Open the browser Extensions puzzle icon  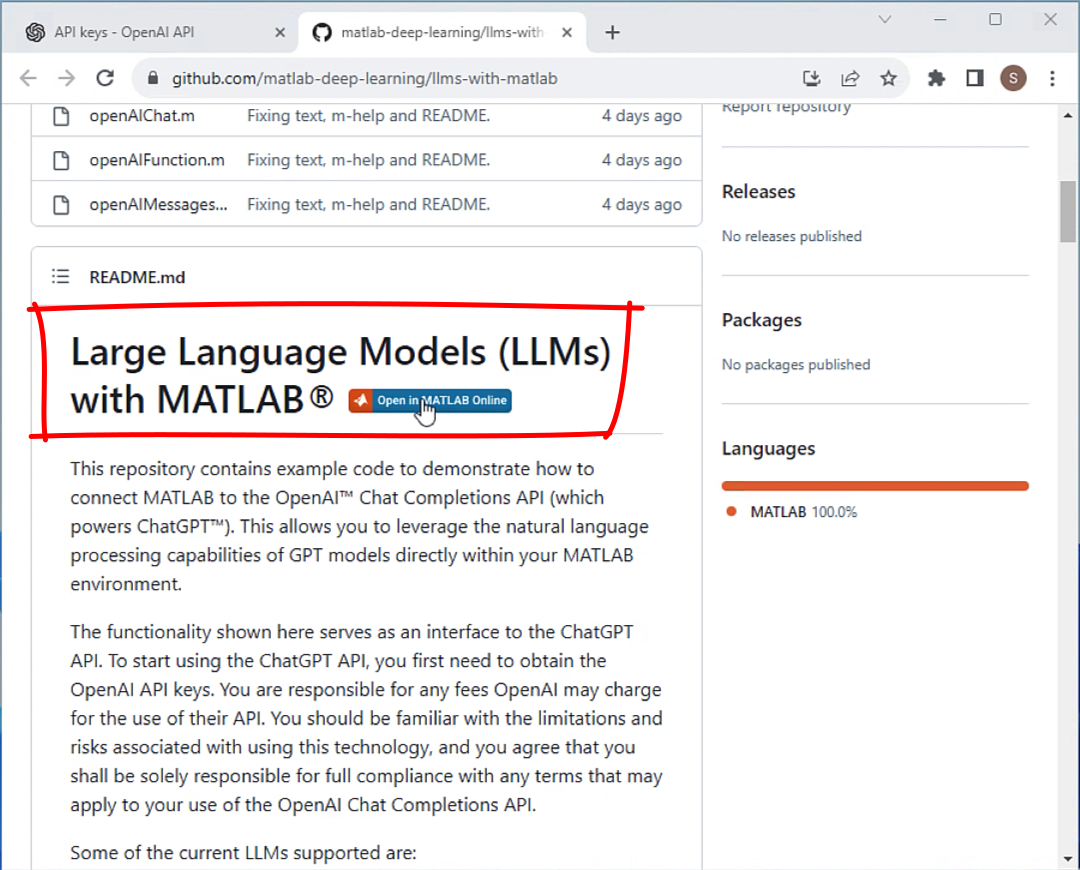point(936,78)
